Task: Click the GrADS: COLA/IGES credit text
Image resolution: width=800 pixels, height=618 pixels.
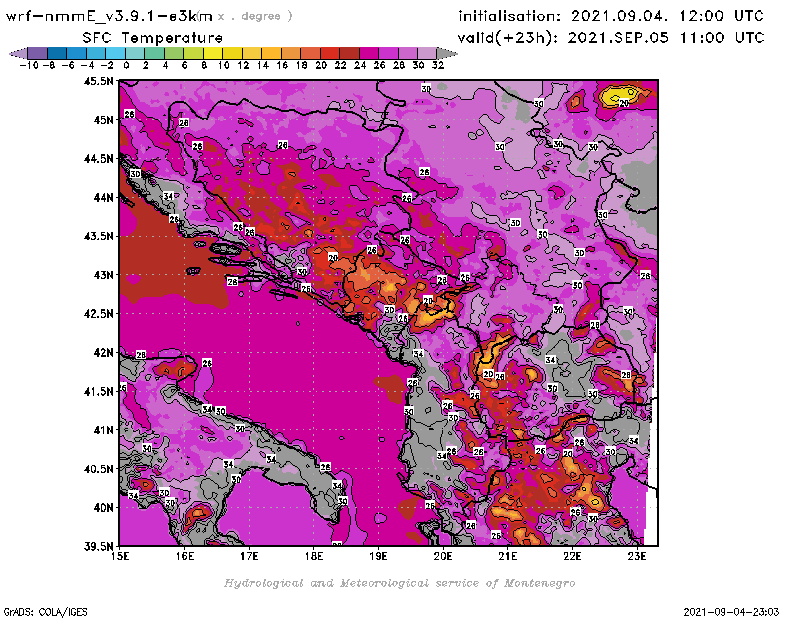Action: (45, 611)
